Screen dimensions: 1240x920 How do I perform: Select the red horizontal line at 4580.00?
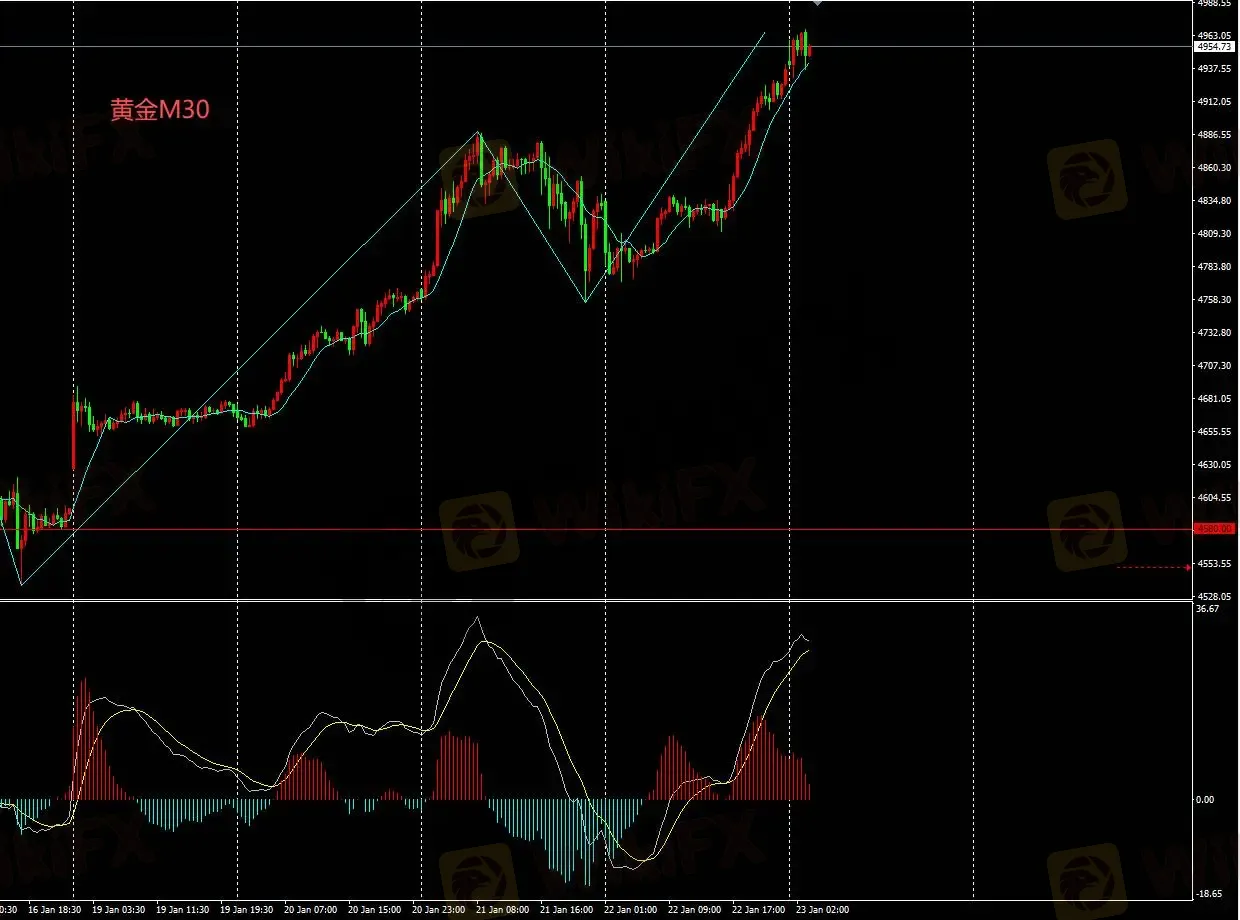point(597,529)
